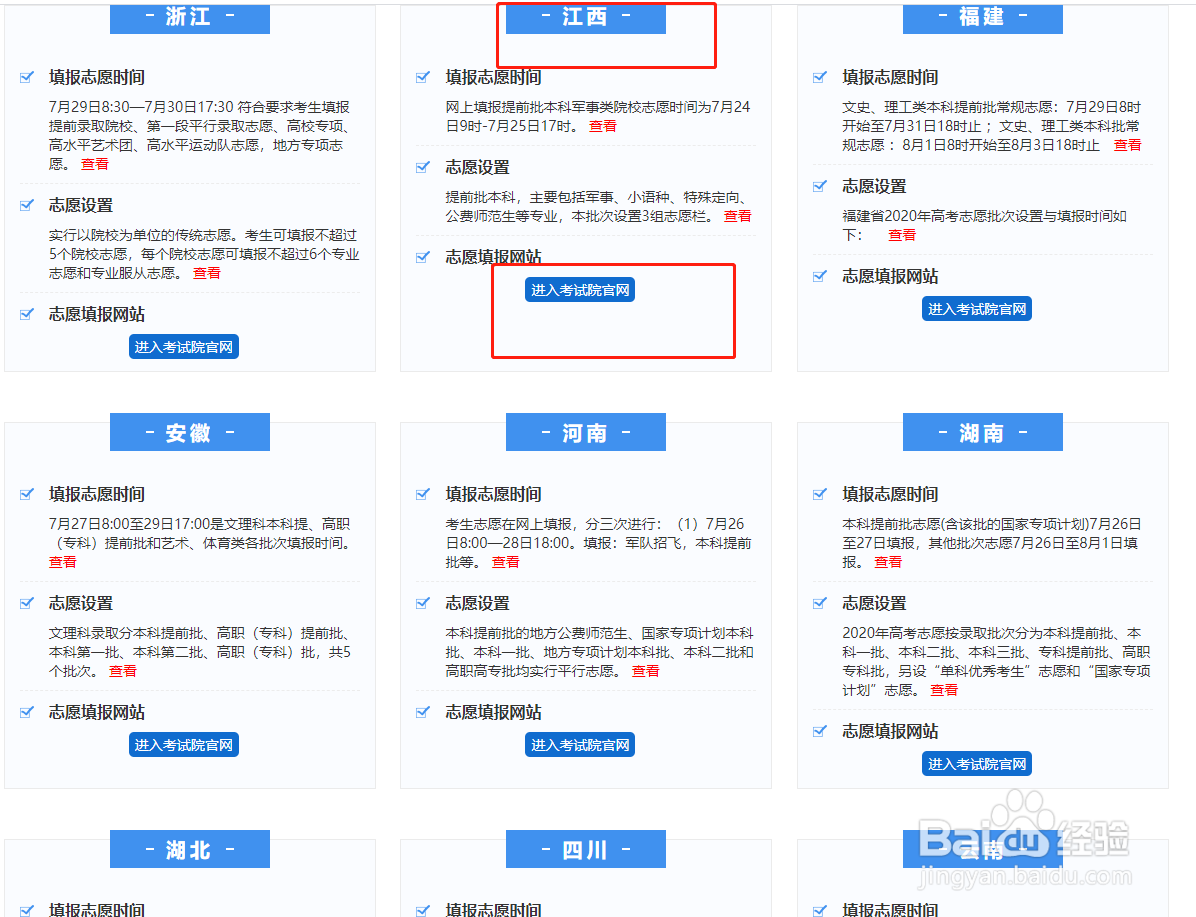
Task: Click 进入考试院官网 button for 湖南
Action: [977, 763]
